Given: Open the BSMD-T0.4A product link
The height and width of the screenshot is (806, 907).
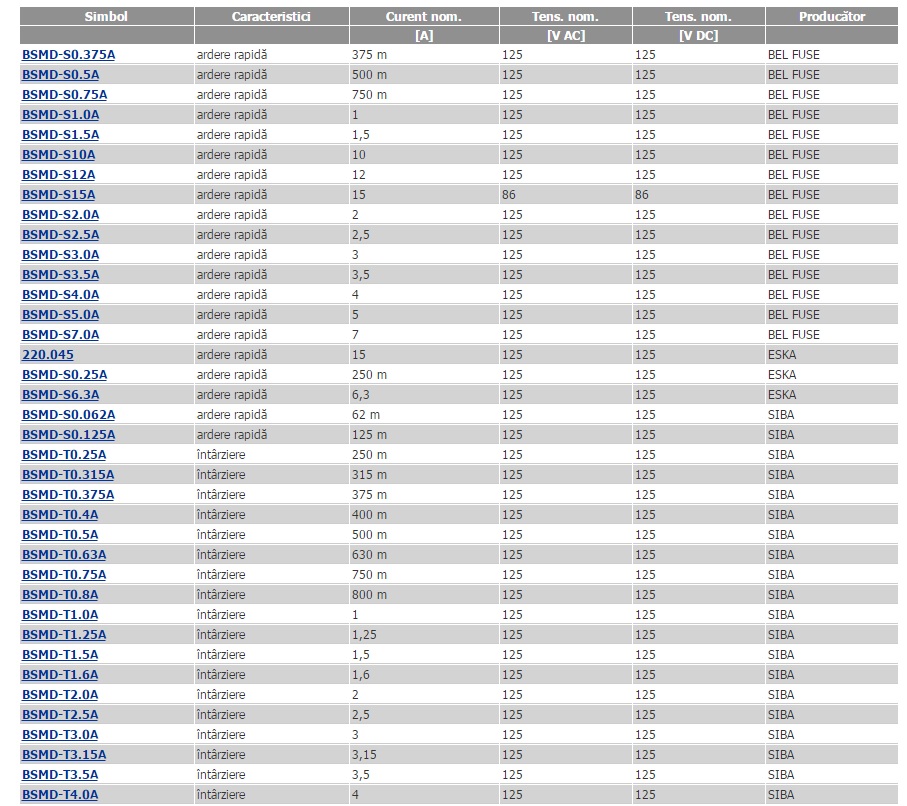Looking at the screenshot, I should 60,514.
